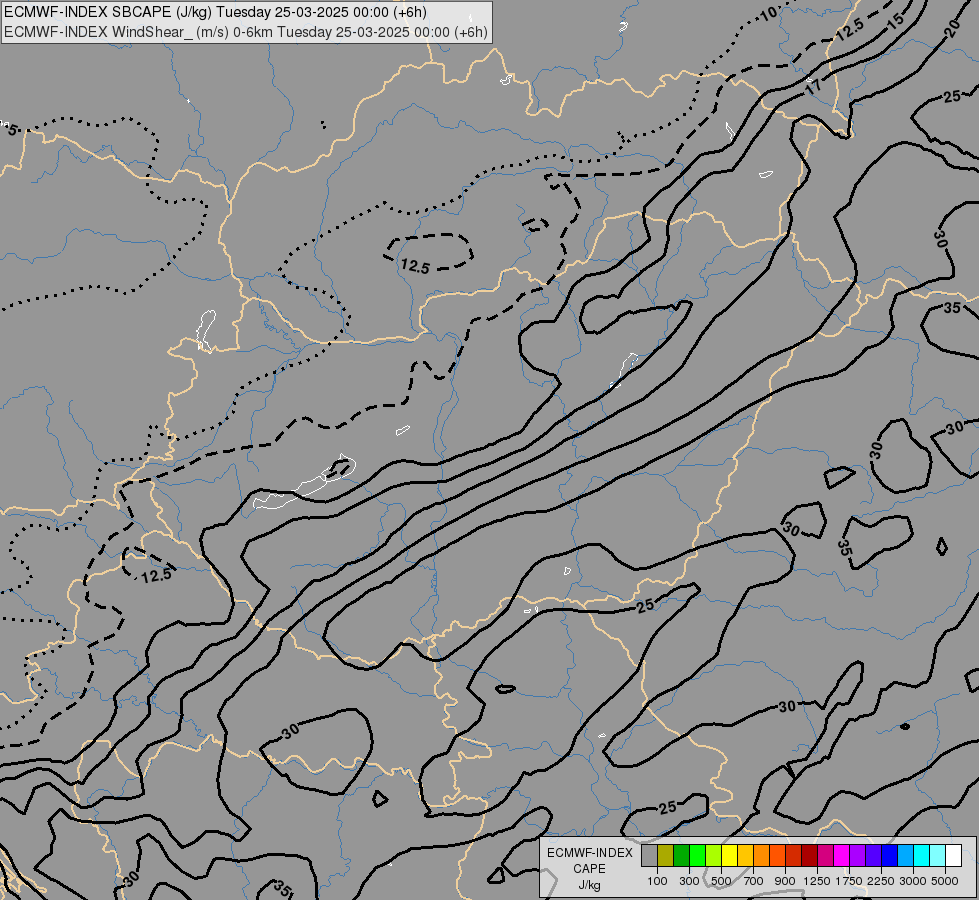Viewport: 979px width, 900px height.
Task: Click the olive swatch in the CAPE legend
Action: 666,855
